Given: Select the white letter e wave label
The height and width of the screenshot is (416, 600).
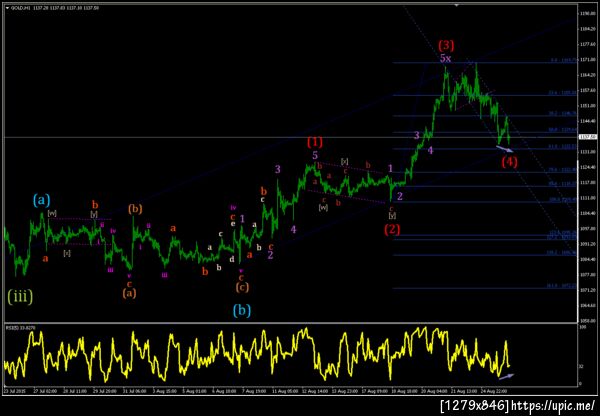Looking at the screenshot, I should [232, 223].
